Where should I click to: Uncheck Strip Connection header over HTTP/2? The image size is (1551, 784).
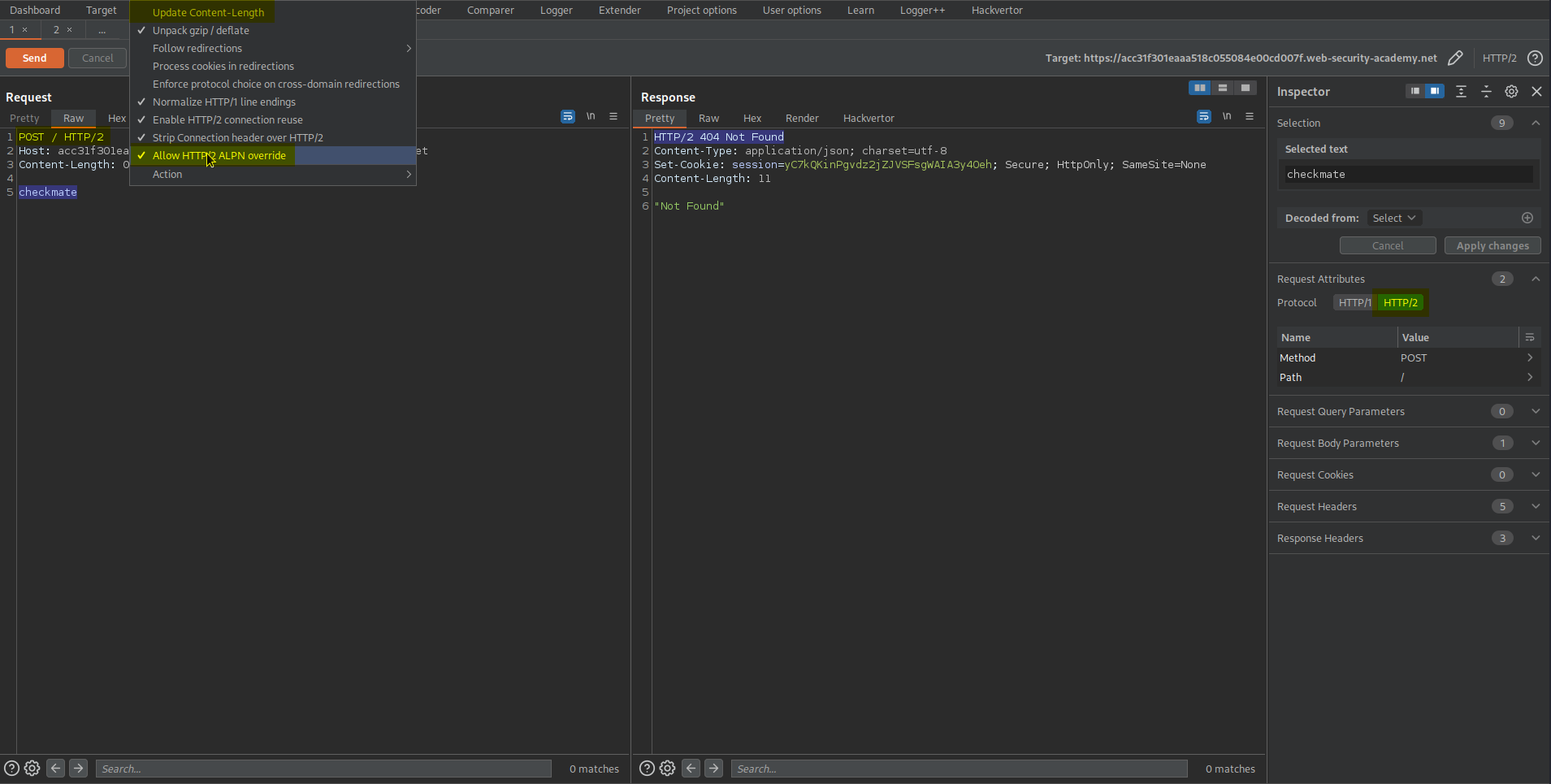coord(273,137)
